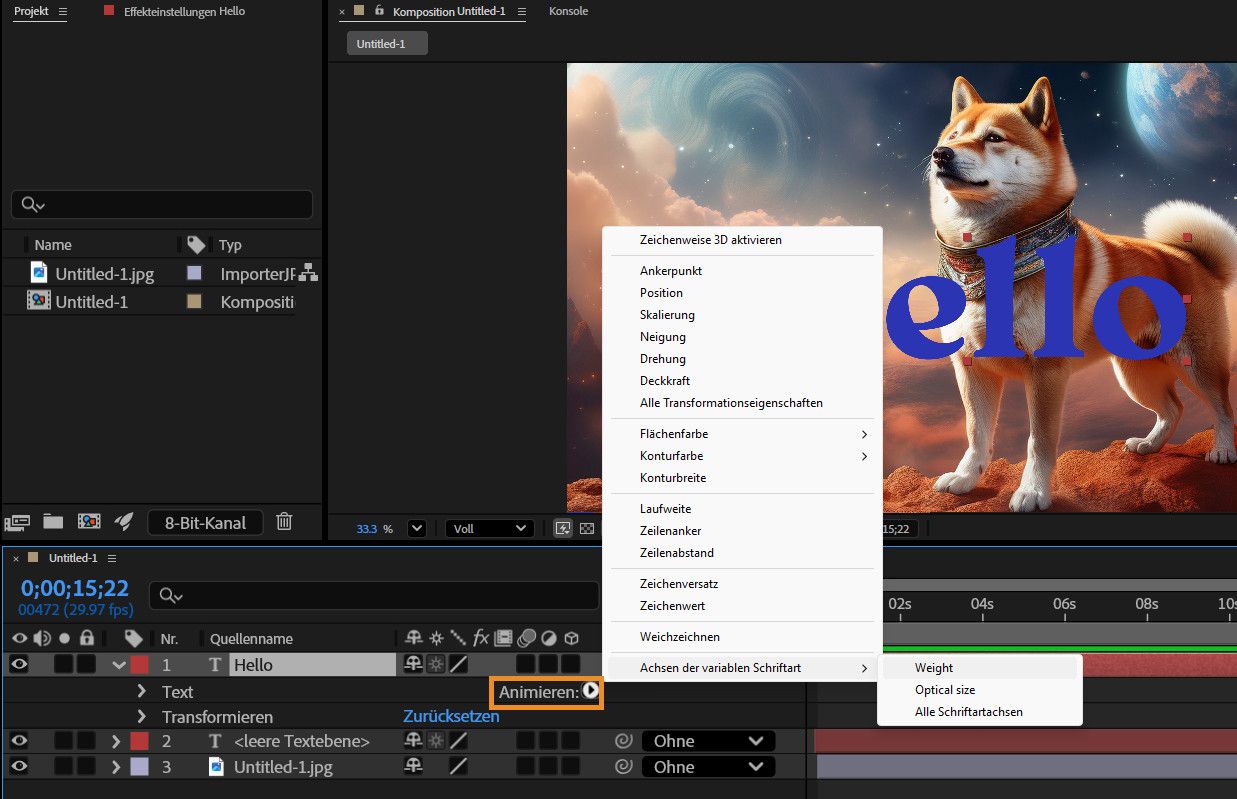The image size is (1237, 799).
Task: Open the Komposition panel hamburger menu
Action: (x=523, y=11)
